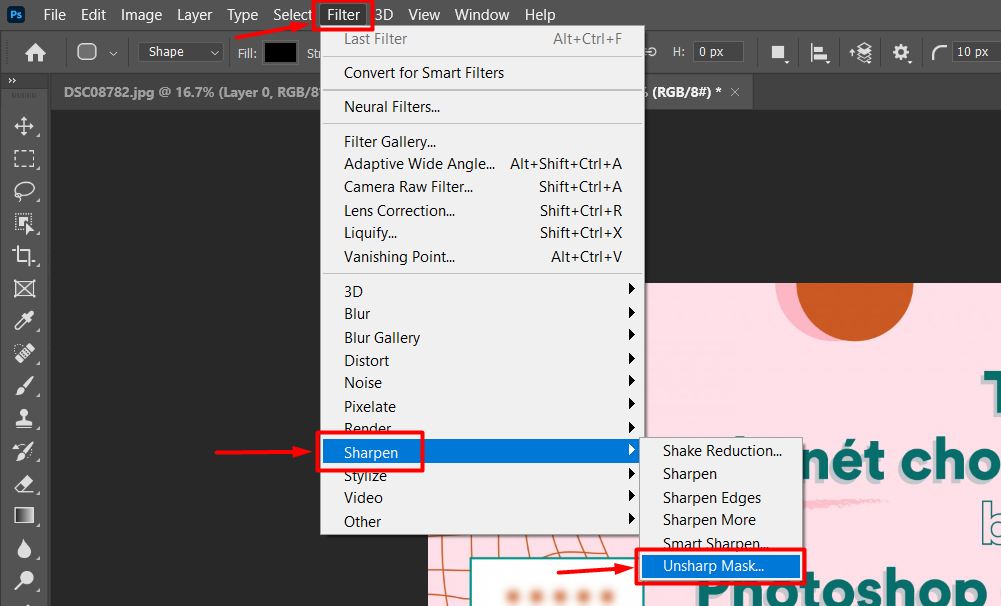Viewport: 1001px width, 606px height.
Task: Select the Dodge tool
Action: pyautogui.click(x=24, y=580)
